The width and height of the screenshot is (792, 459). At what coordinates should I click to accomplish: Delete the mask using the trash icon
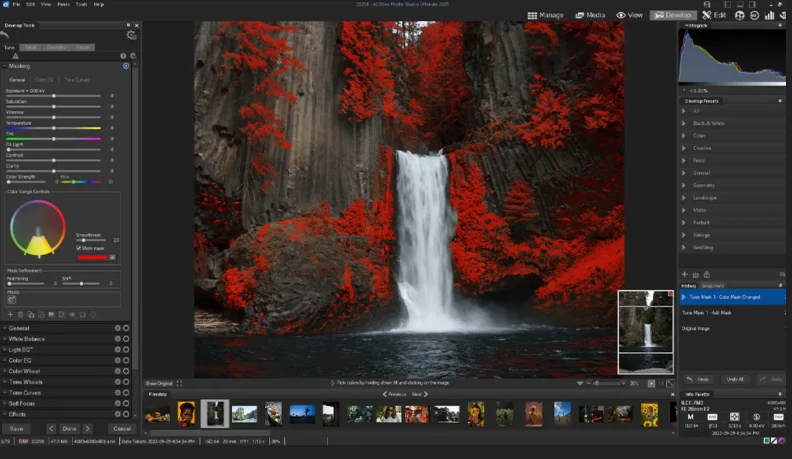[20, 315]
